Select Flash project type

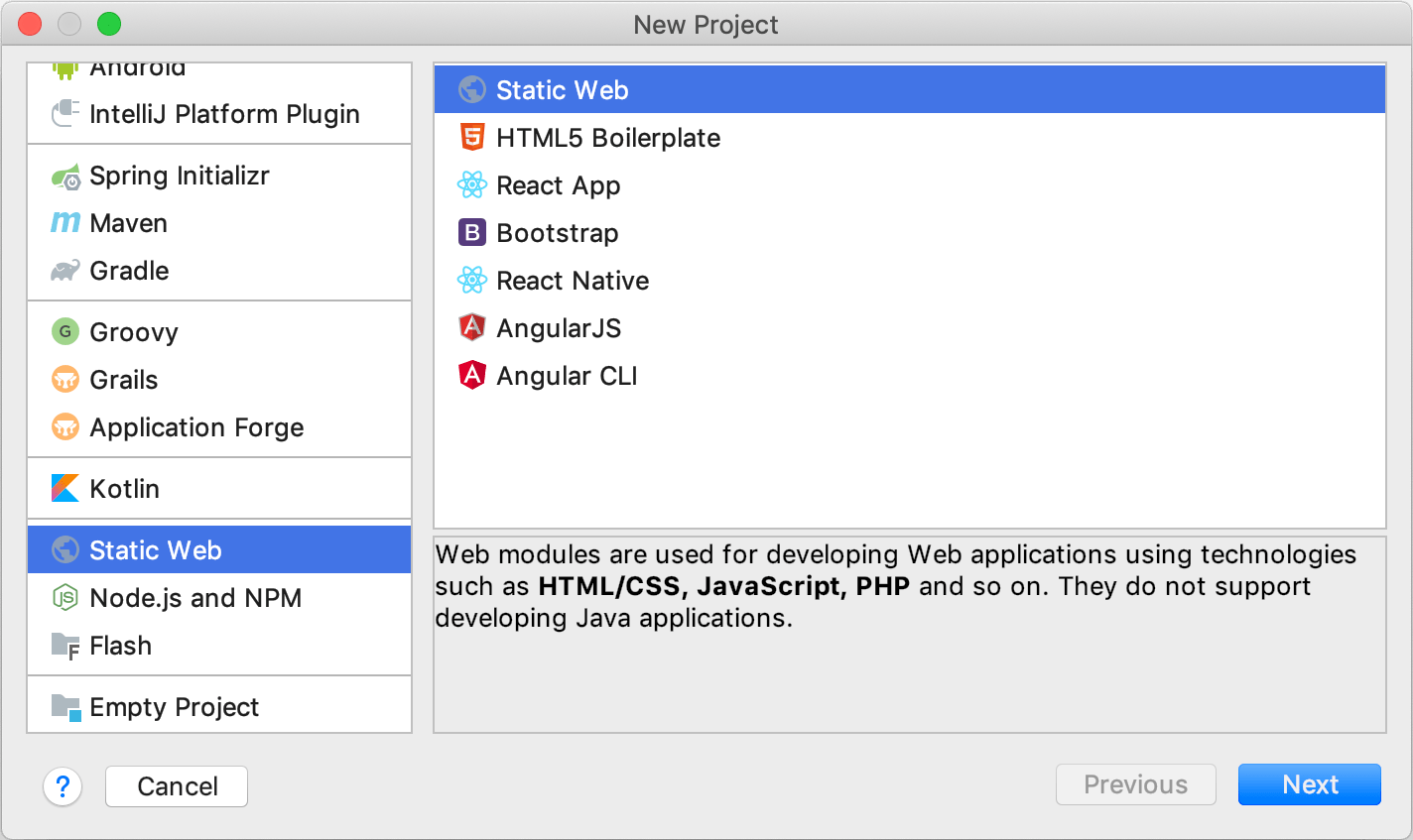pos(219,645)
